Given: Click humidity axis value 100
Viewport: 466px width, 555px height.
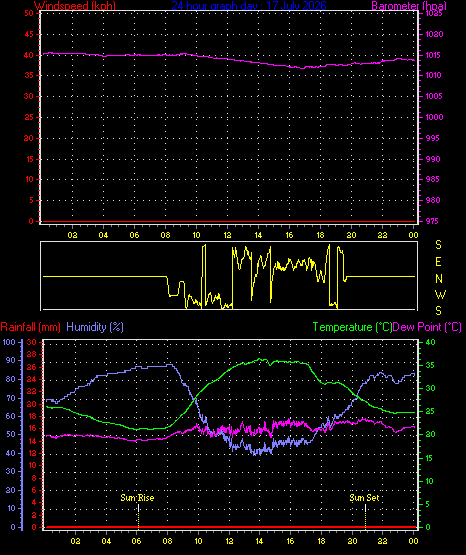Looking at the screenshot, I should point(9,342).
